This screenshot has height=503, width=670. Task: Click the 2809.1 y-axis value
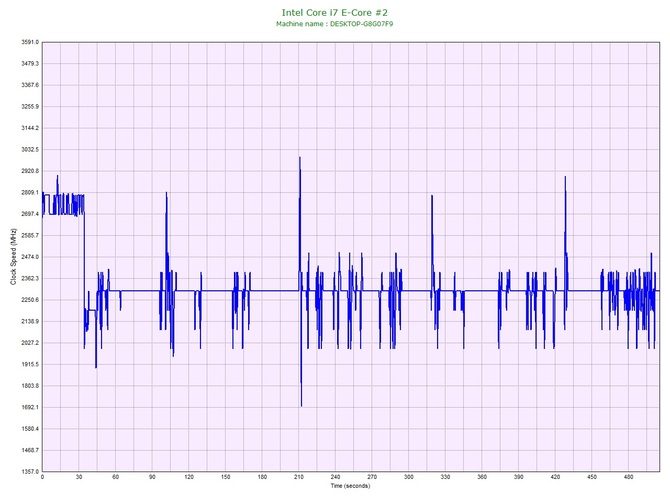30,192
